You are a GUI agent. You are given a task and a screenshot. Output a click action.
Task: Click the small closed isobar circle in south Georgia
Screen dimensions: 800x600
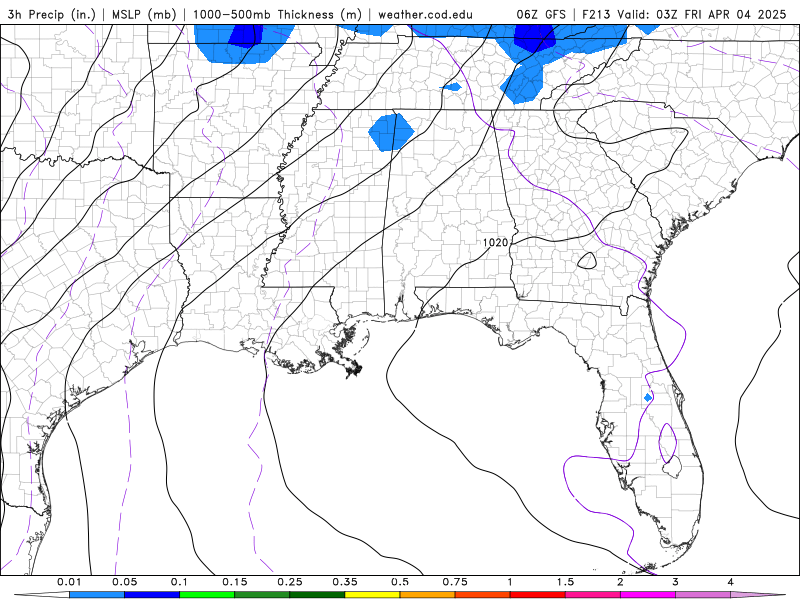tap(587, 261)
